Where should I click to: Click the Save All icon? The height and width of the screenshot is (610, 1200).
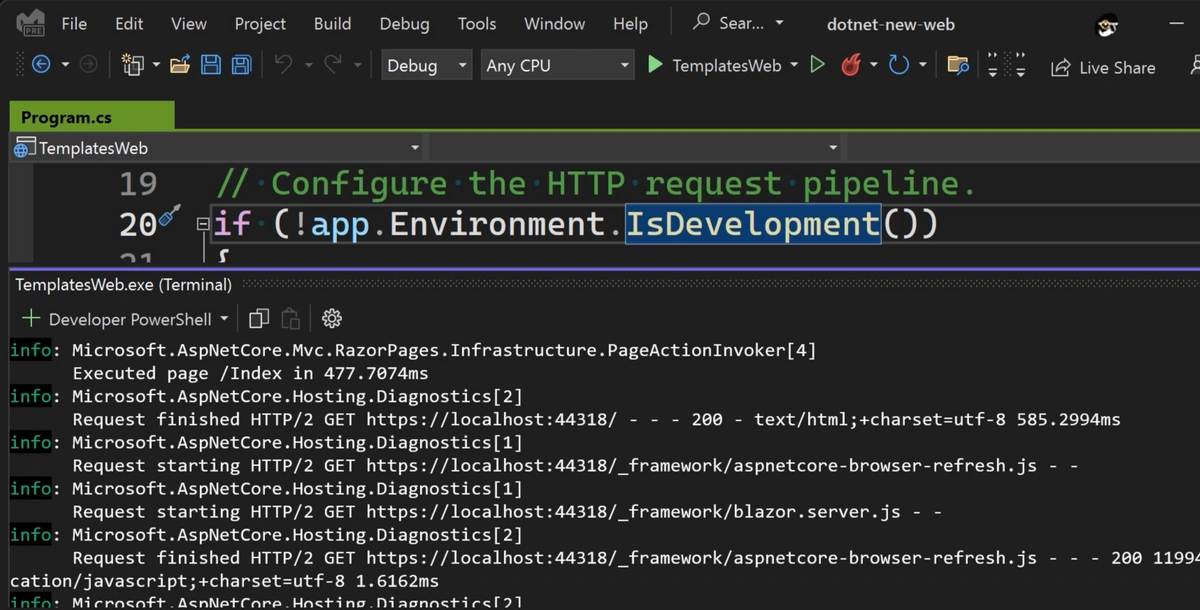click(x=241, y=65)
